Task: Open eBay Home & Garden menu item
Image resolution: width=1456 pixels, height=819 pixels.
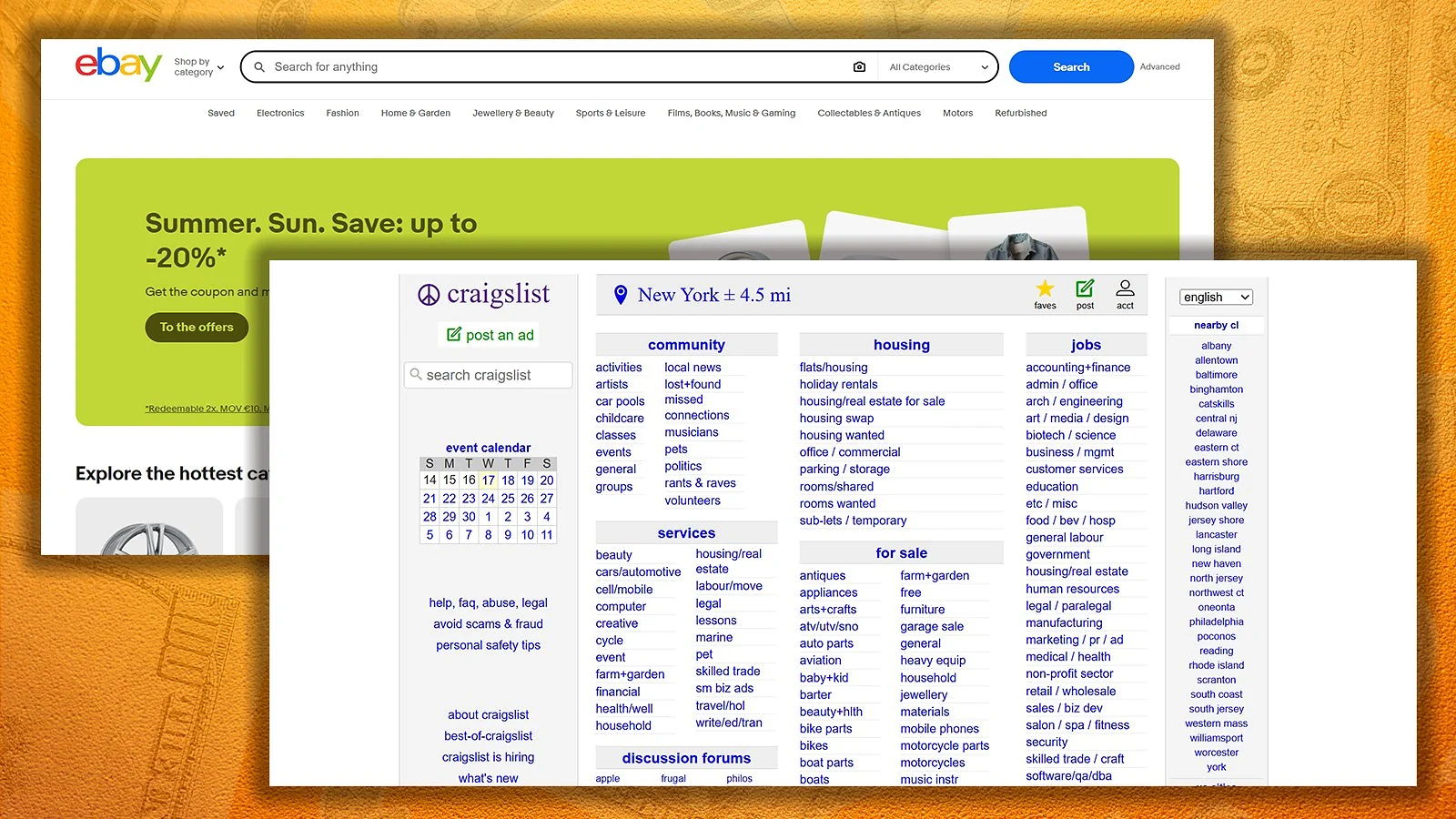Action: coord(416,113)
